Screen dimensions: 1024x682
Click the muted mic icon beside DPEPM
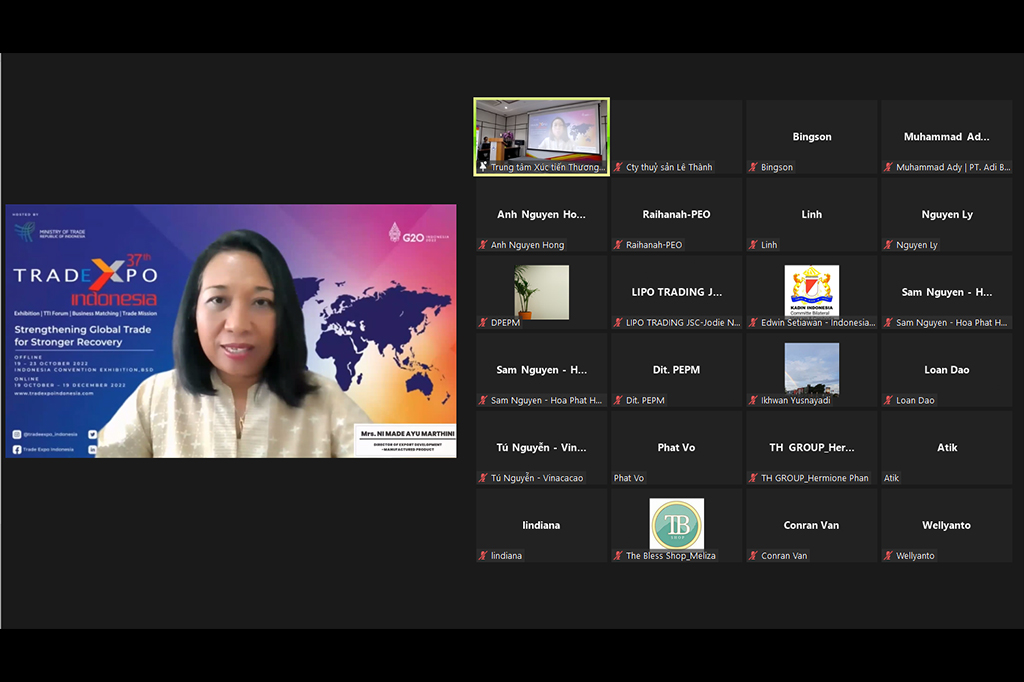pyautogui.click(x=483, y=323)
